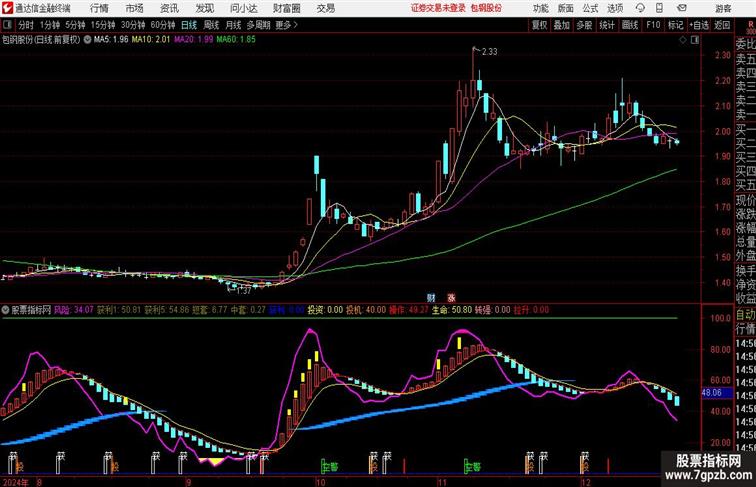Switch to the 15分钟 period tab

(103, 25)
